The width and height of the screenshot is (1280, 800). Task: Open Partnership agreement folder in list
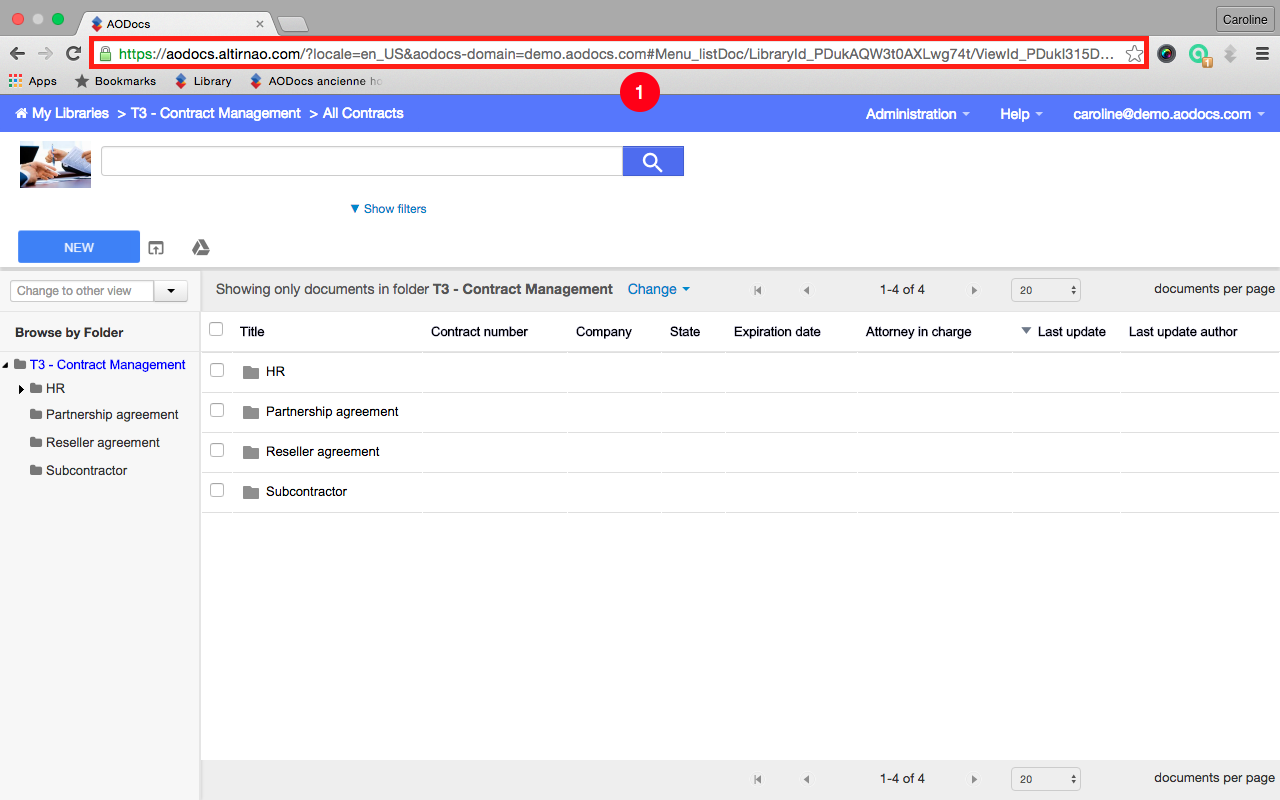332,411
